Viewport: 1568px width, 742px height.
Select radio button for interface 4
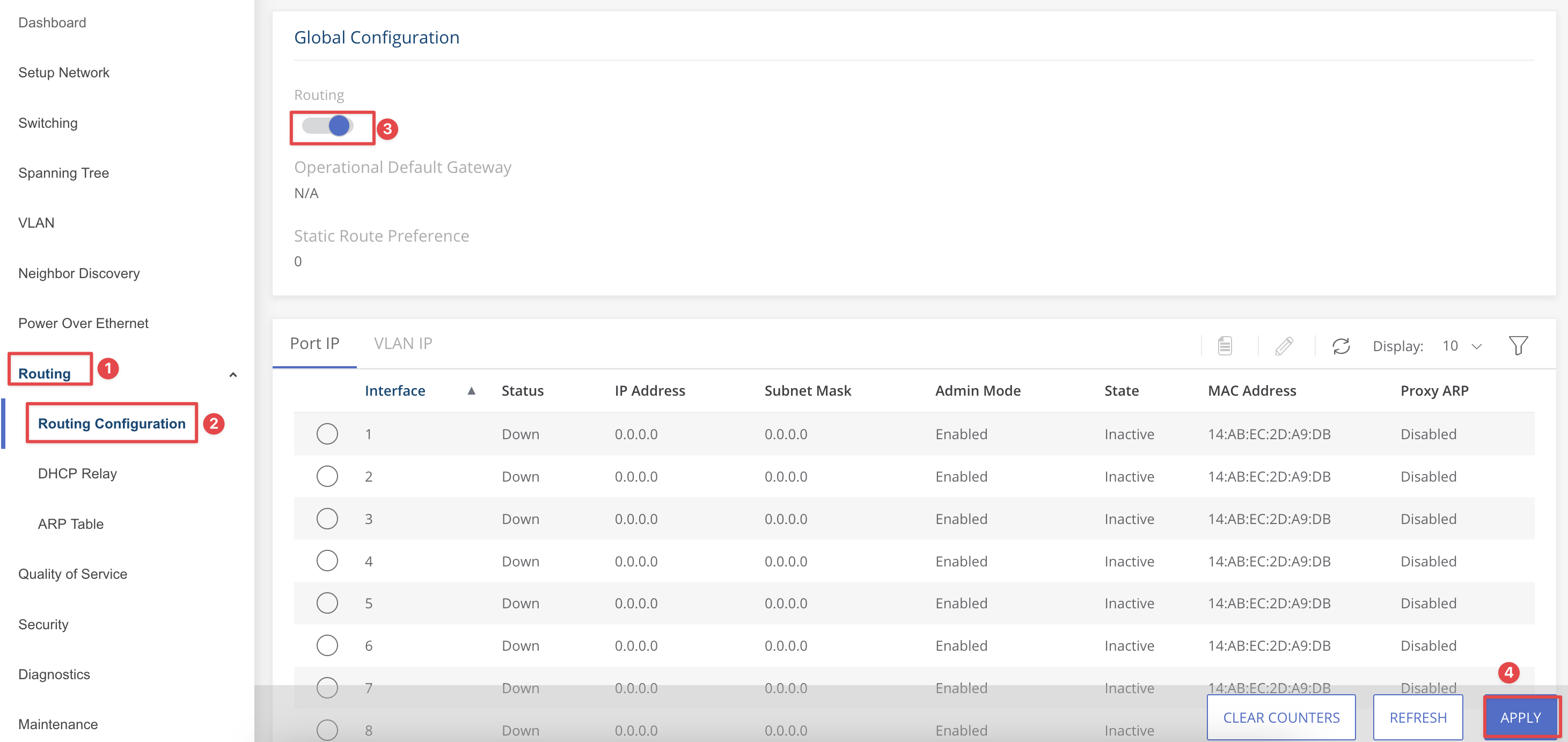(x=327, y=561)
